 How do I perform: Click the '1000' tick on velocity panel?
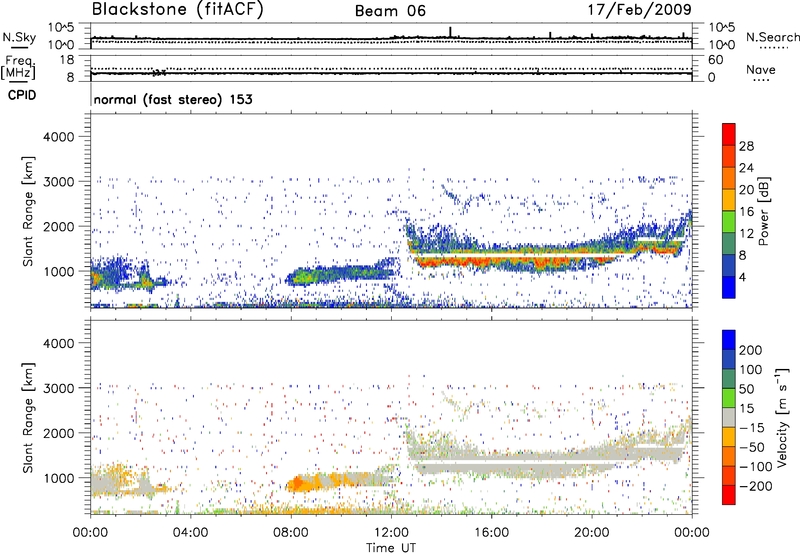pyautogui.click(x=59, y=478)
